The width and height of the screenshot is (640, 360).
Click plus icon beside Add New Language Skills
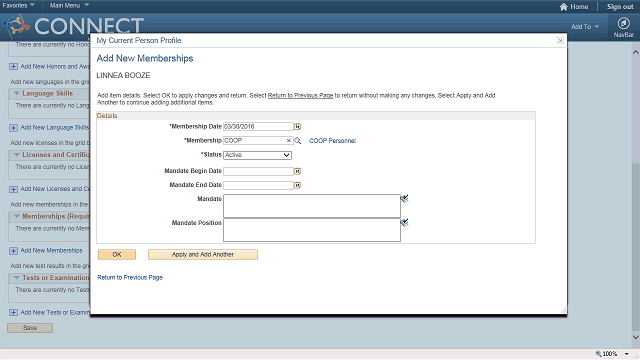pos(13,128)
